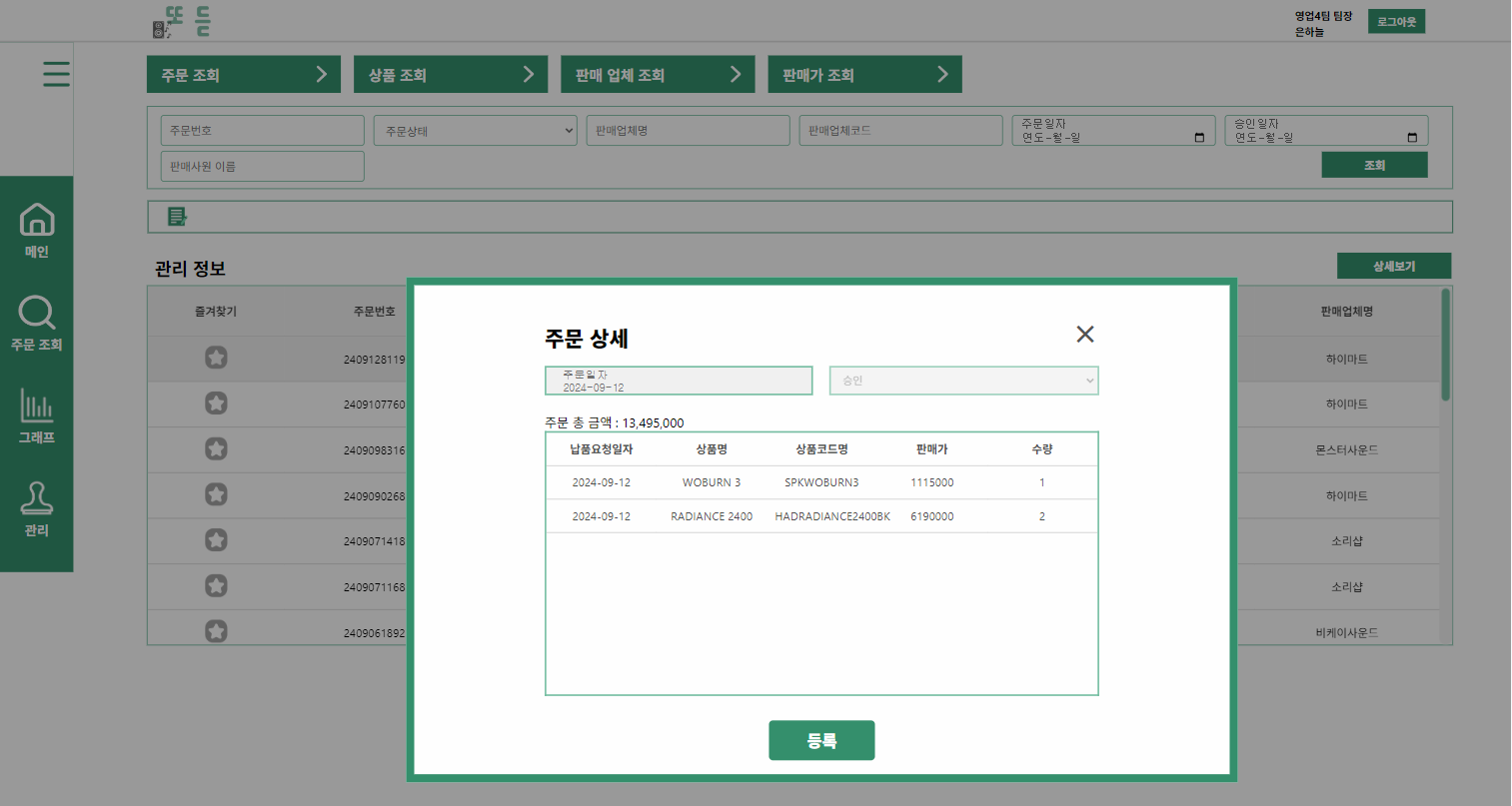Screen dimensions: 1512x806
Task: Open the 판매가 조회 top tab
Action: click(865, 75)
